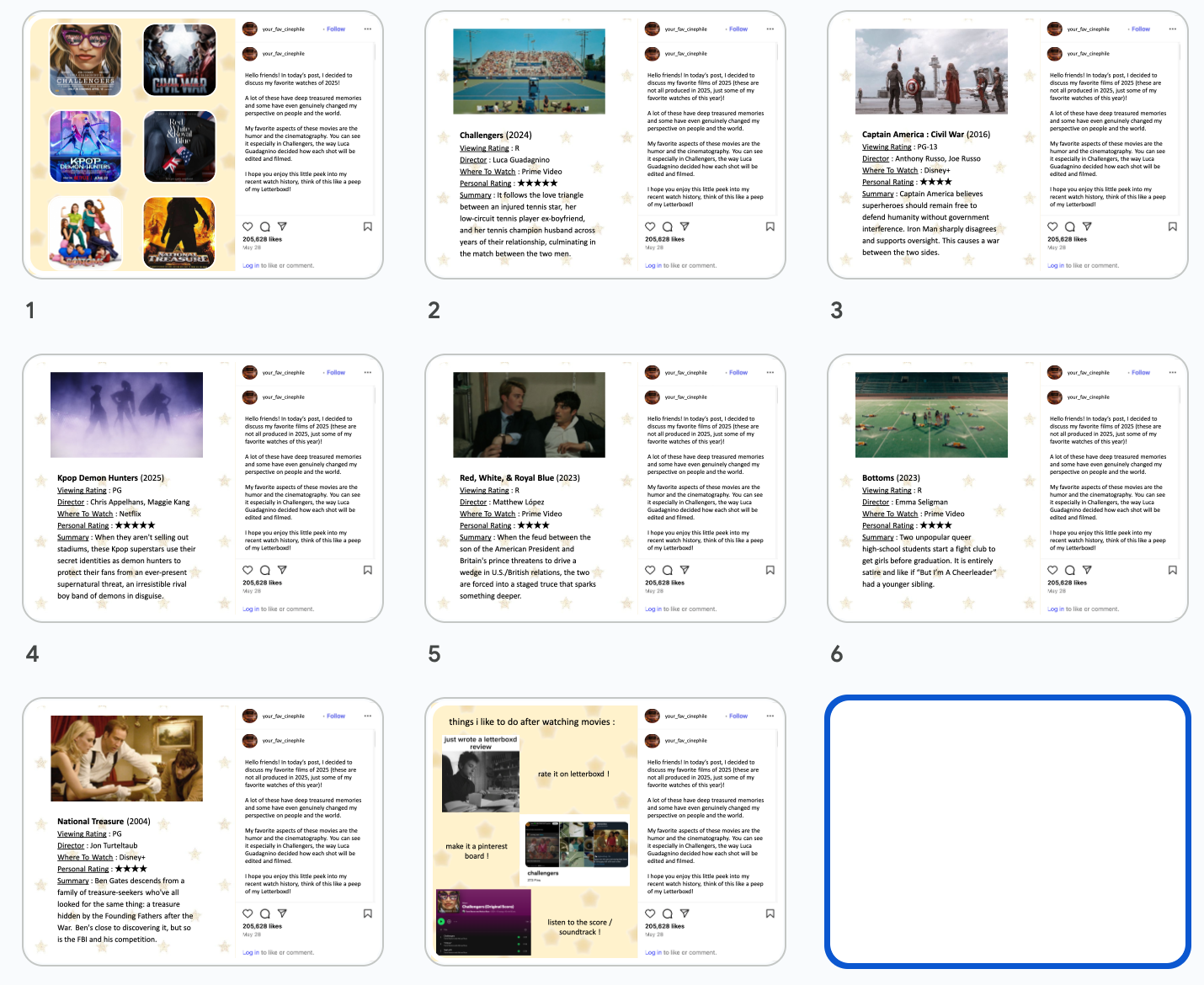Open the three-dots menu on the National Treasure slide
This screenshot has height=985, width=1204.
tap(368, 716)
